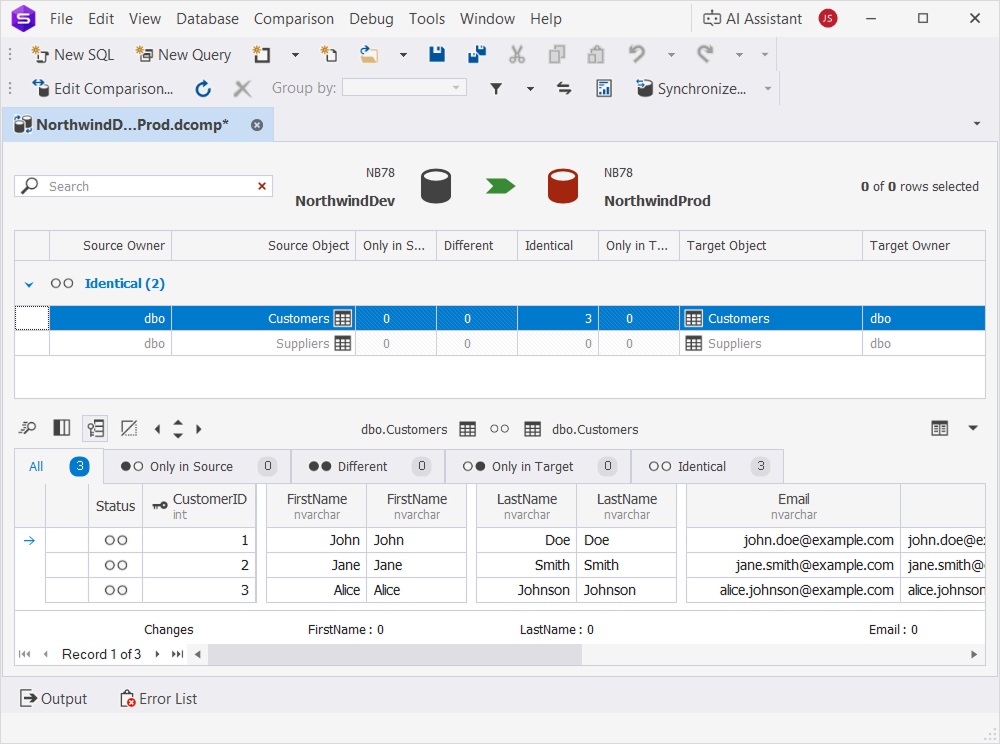Click the swap source and target arrows icon
1000x744 pixels.
coord(564,89)
